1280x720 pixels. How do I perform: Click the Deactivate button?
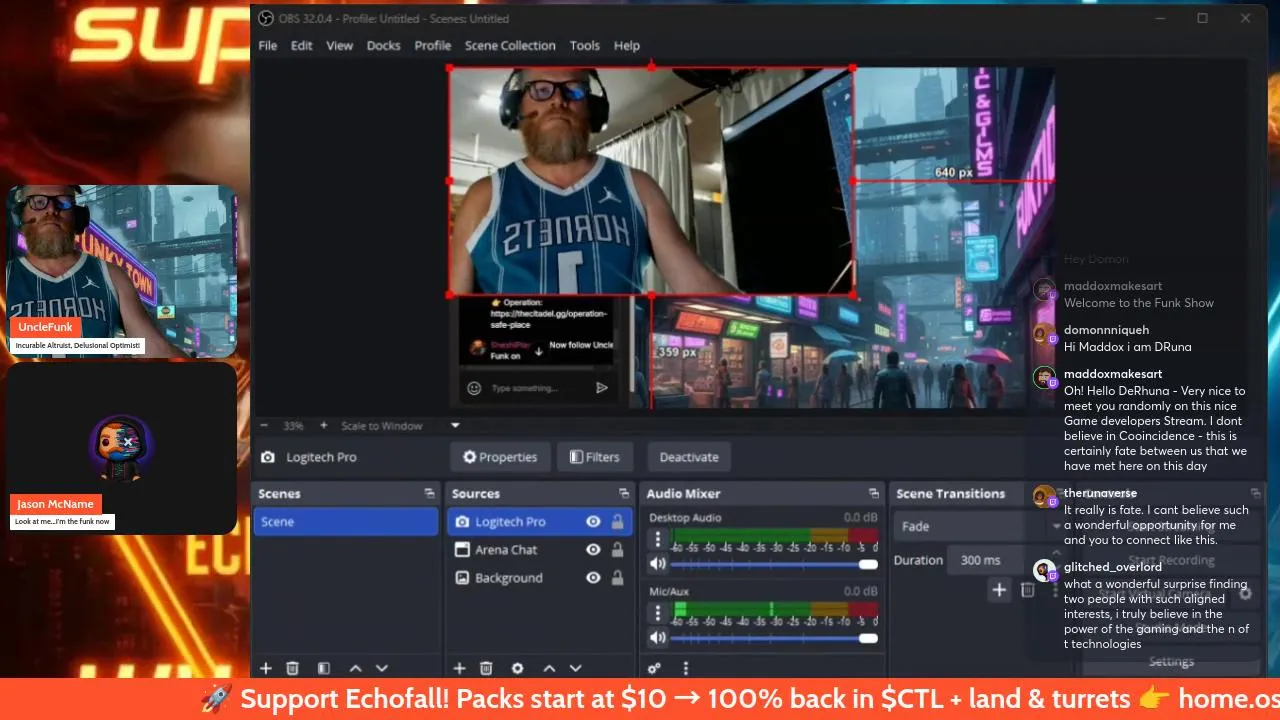(x=689, y=457)
